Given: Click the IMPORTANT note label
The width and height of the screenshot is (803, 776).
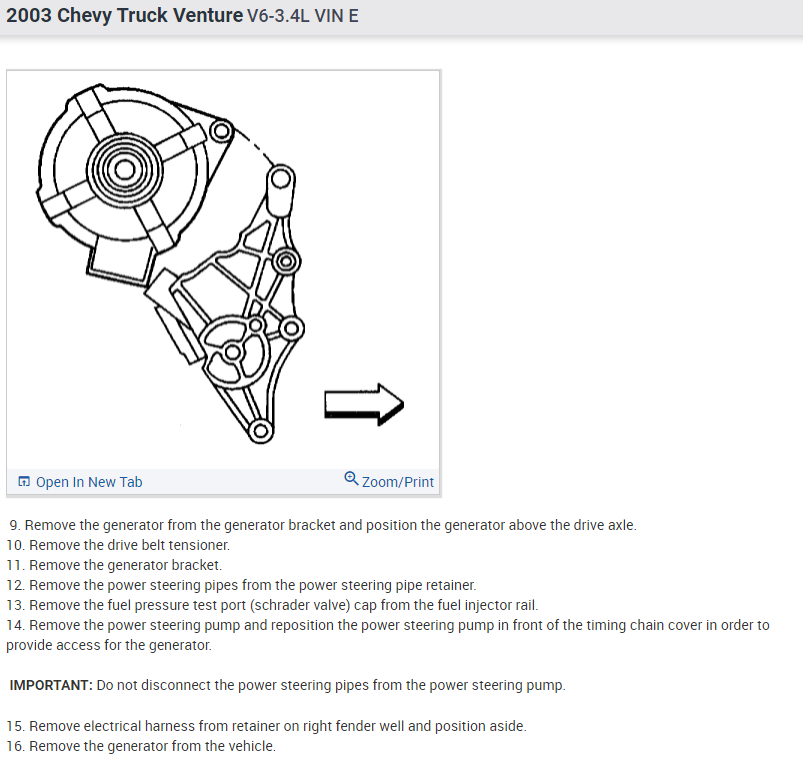Looking at the screenshot, I should [51, 685].
